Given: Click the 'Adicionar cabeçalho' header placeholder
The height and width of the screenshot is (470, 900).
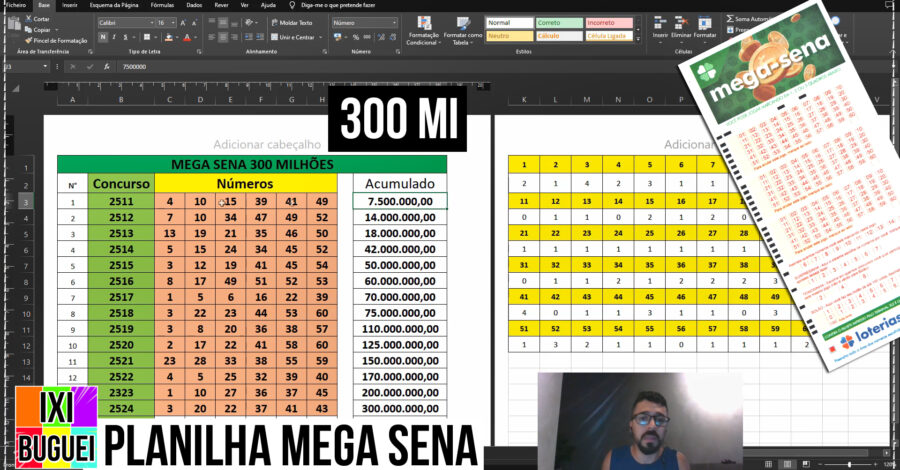Looking at the screenshot, I should click(267, 145).
